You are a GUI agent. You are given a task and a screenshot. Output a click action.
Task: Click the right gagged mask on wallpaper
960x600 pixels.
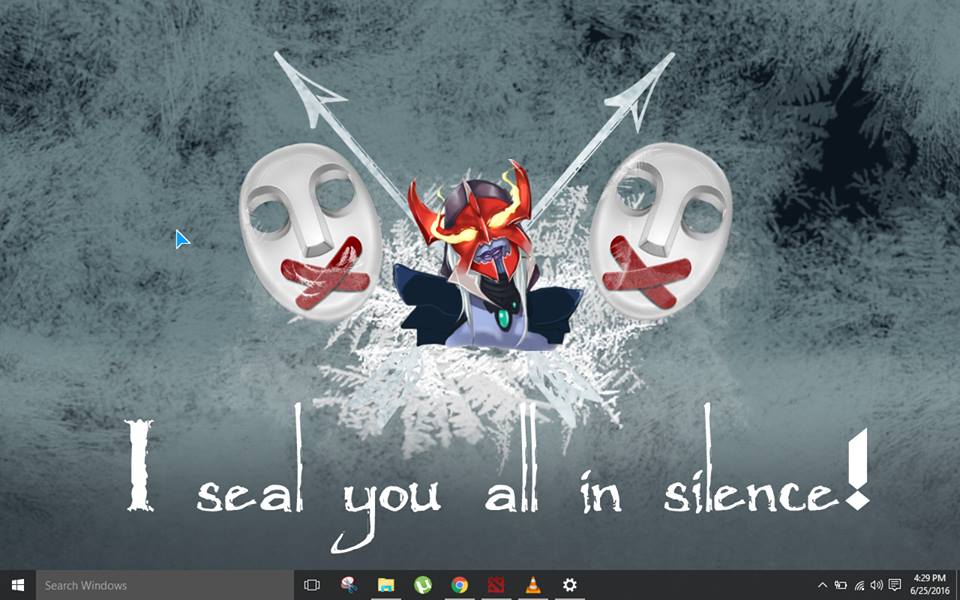pyautogui.click(x=660, y=230)
